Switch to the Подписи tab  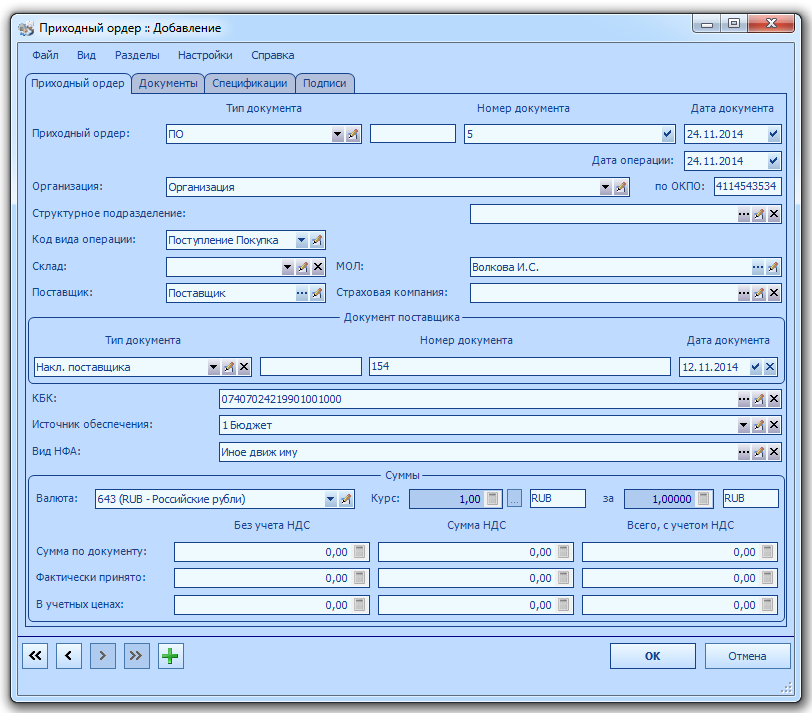point(325,83)
